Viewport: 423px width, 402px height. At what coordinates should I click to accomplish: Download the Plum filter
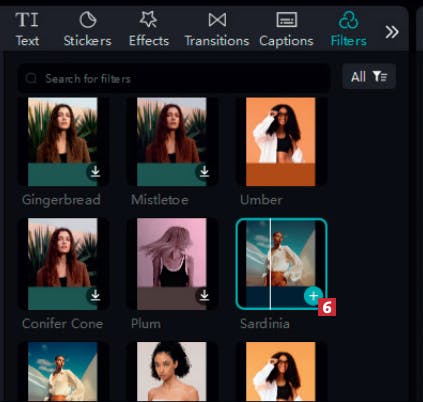[204, 295]
